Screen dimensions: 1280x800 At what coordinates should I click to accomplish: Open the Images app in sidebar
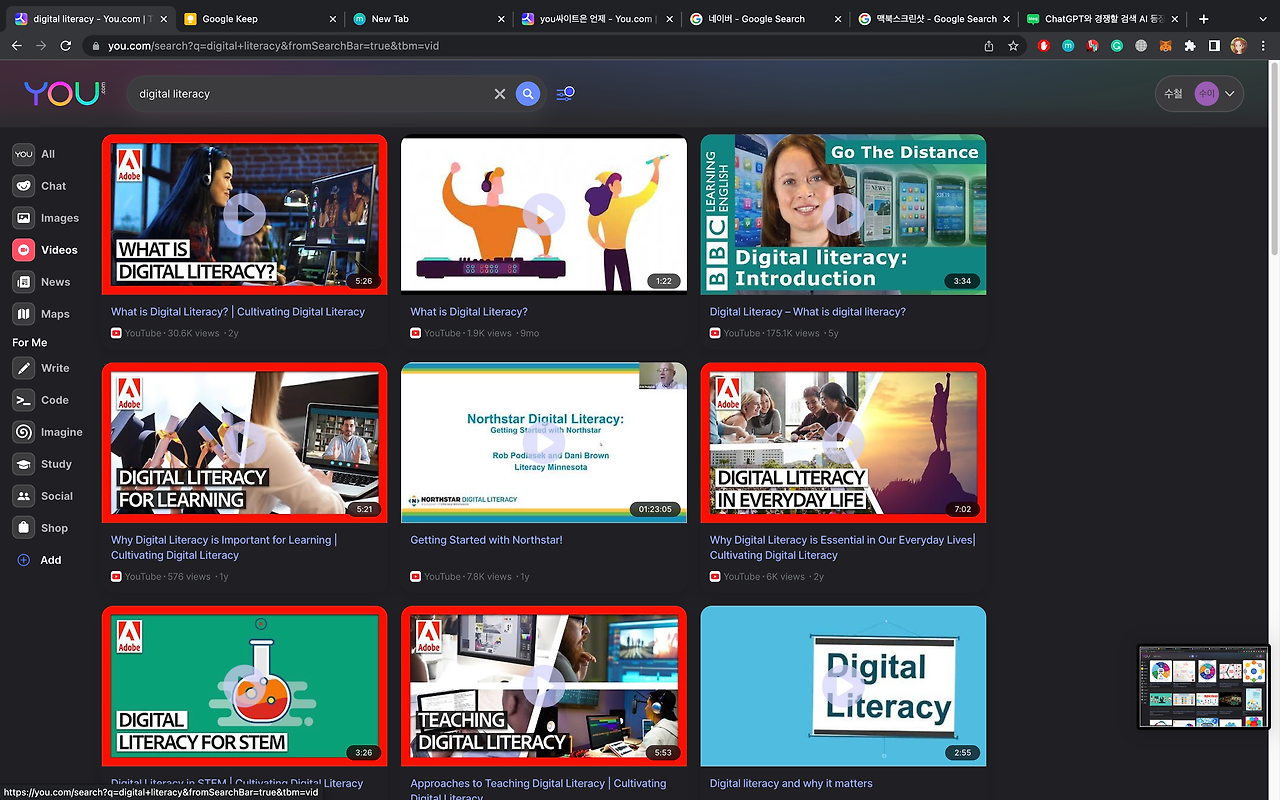click(x=46, y=218)
